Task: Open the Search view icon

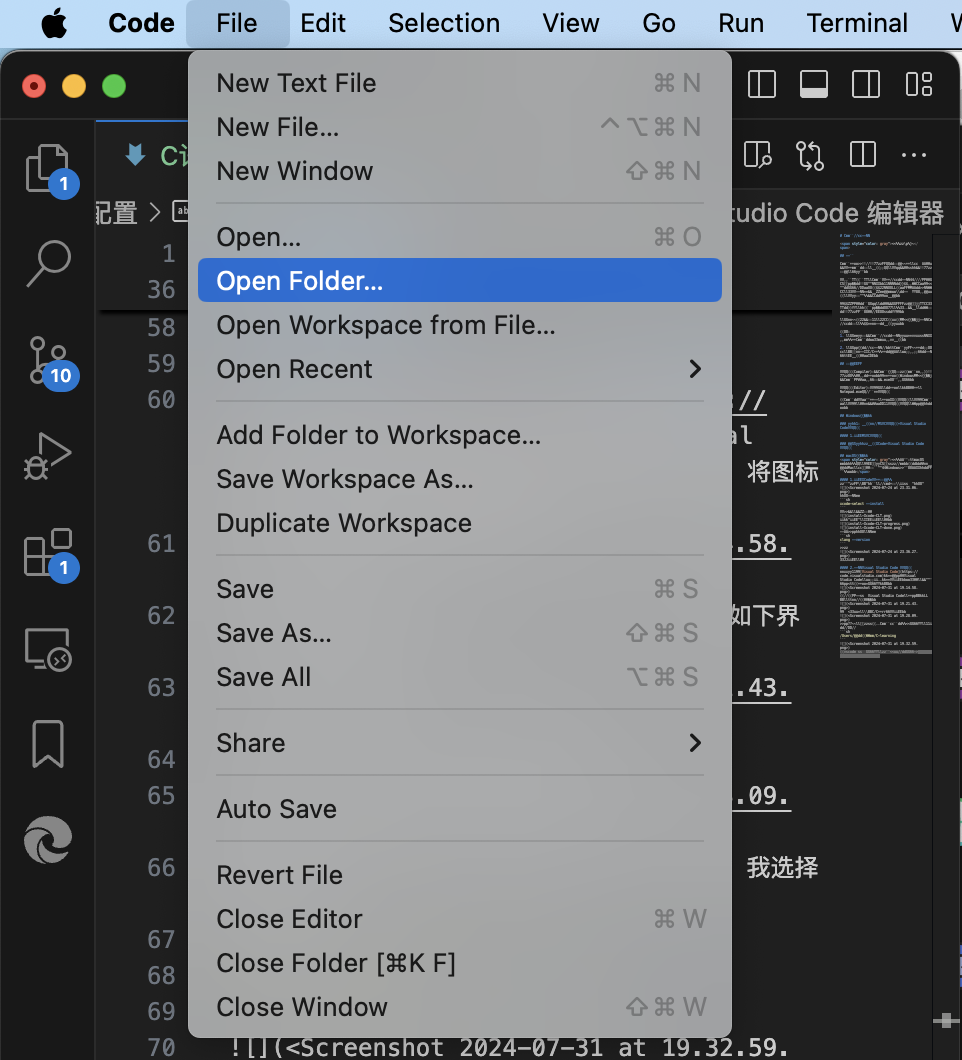Action: (x=47, y=263)
